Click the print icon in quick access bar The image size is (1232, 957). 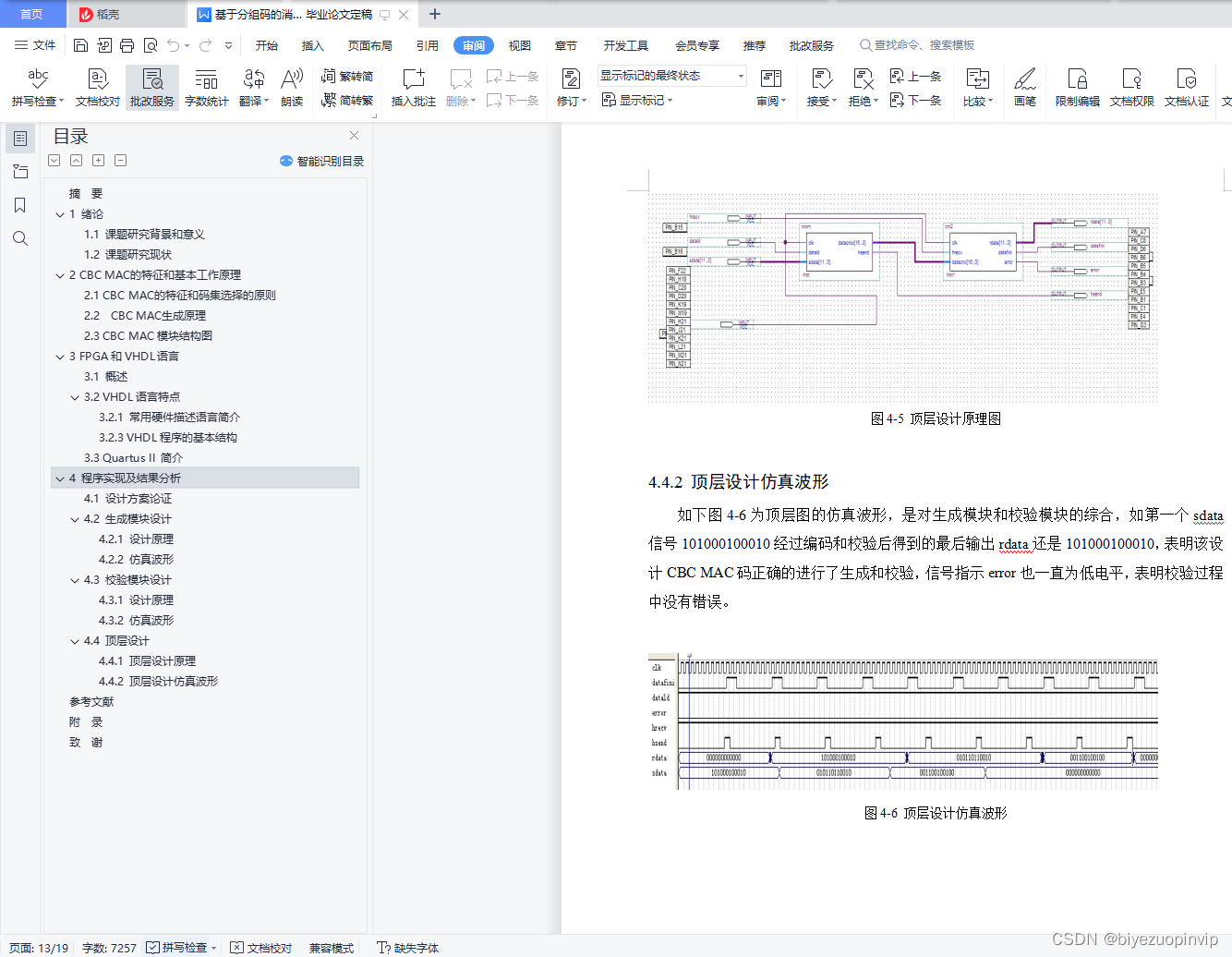[x=127, y=45]
